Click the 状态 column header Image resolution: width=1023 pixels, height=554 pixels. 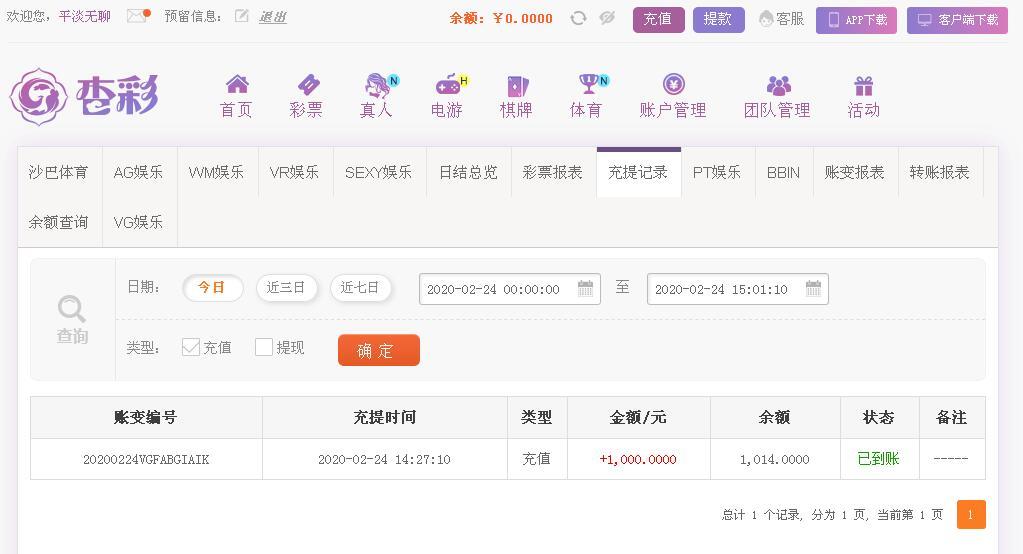(879, 418)
